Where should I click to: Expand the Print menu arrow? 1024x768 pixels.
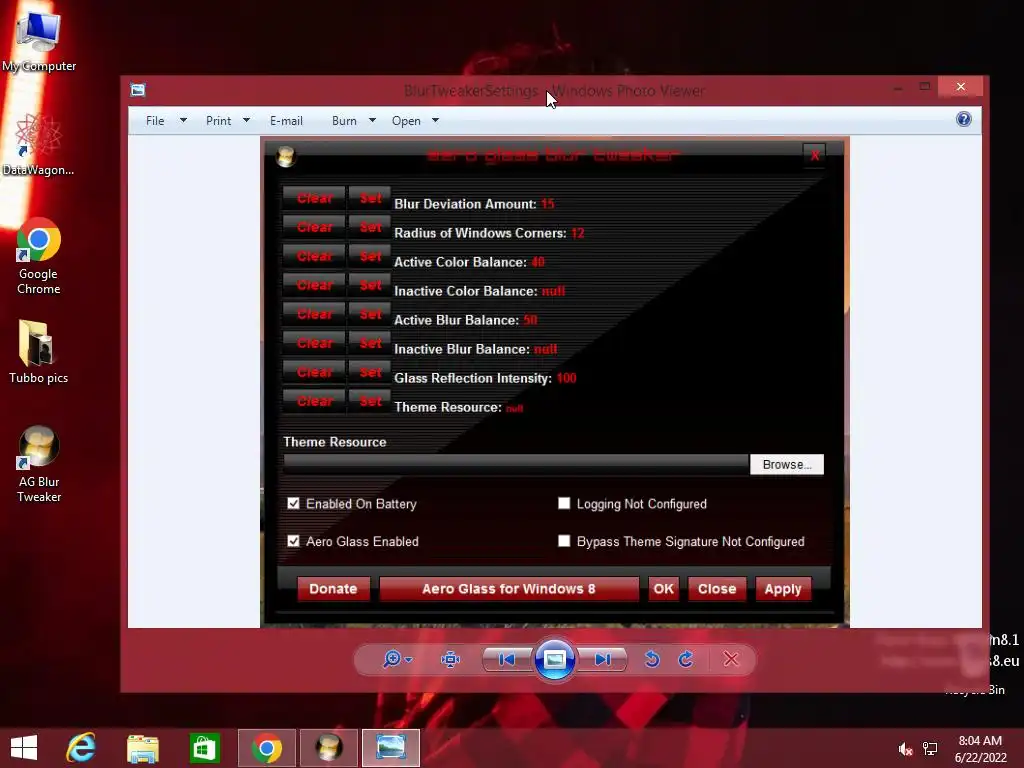246,120
